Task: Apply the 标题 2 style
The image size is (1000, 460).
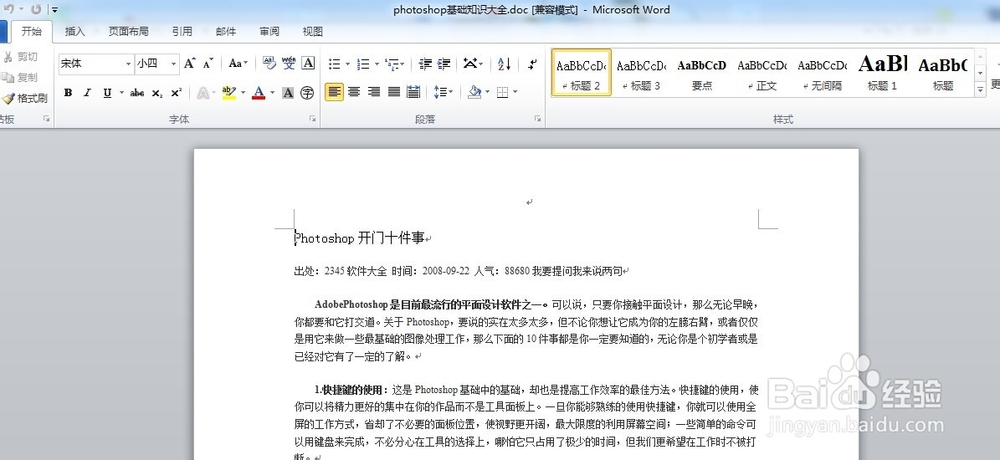Action: [581, 73]
